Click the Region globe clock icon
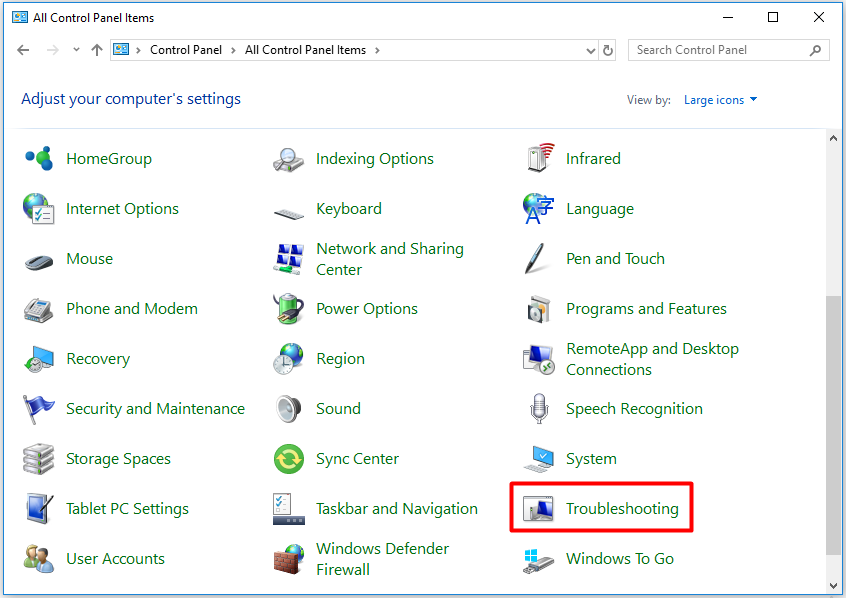Image resolution: width=846 pixels, height=598 pixels. pyautogui.click(x=289, y=359)
